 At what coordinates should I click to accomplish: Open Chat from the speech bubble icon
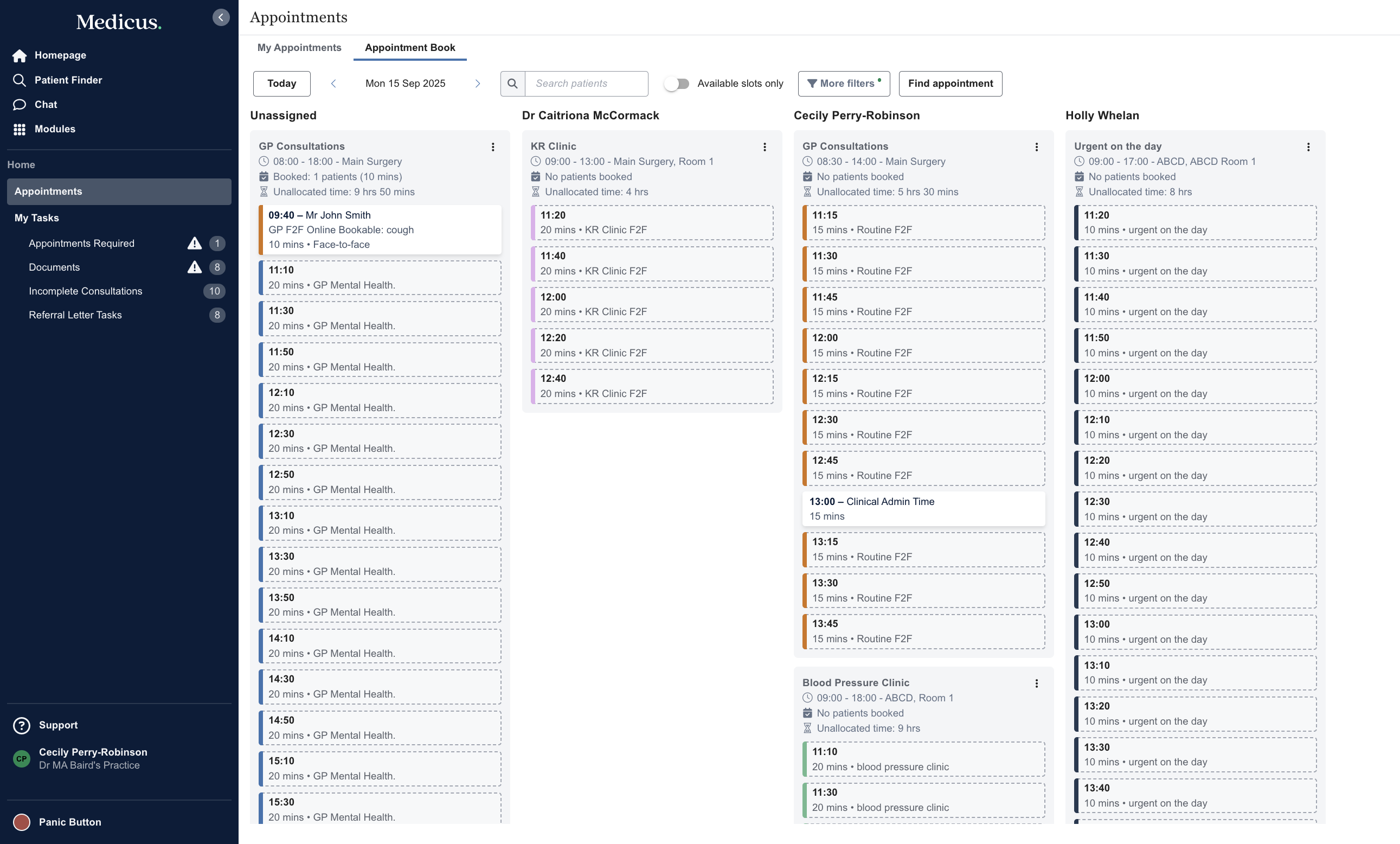click(x=20, y=105)
